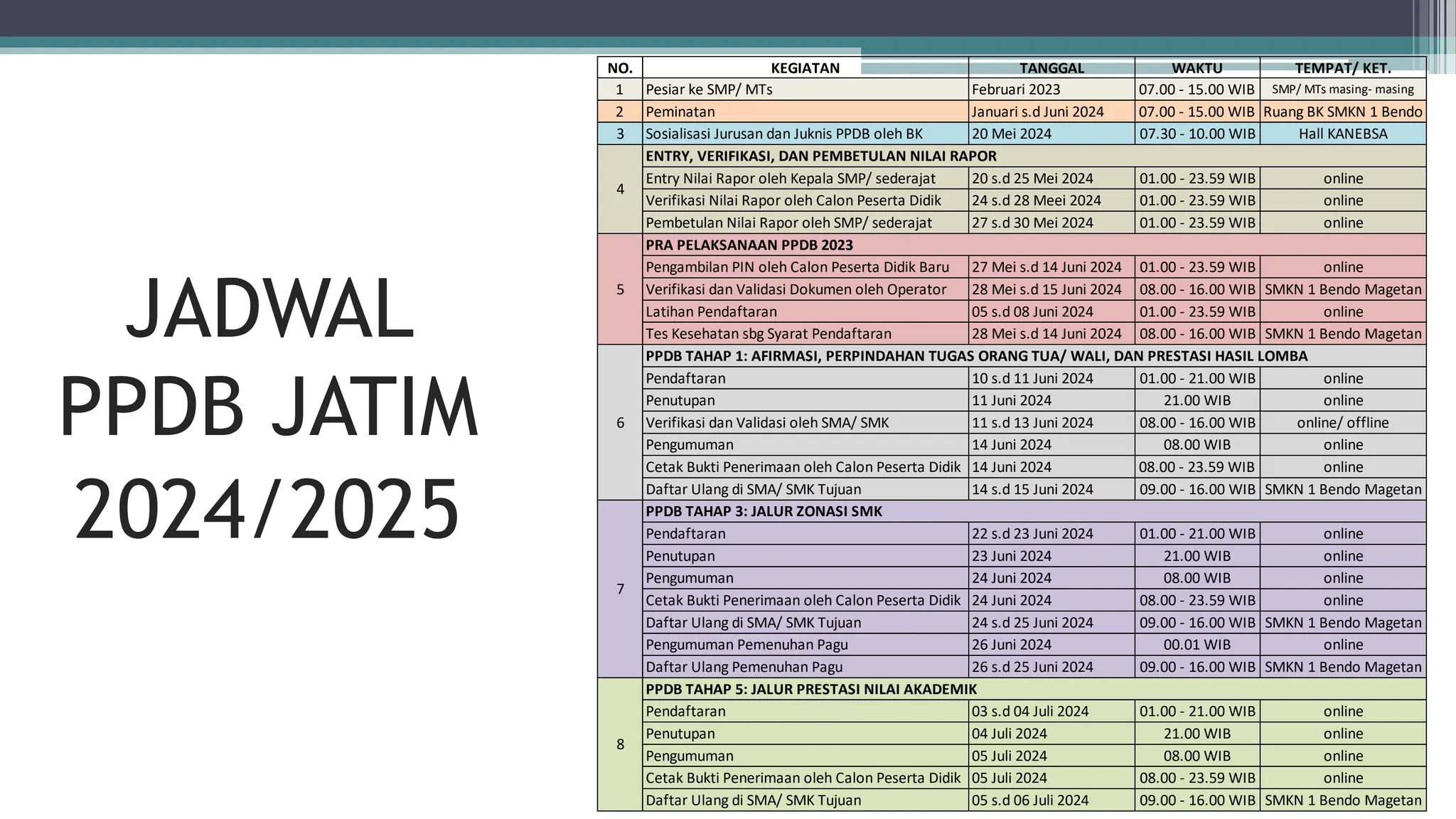Select the date '14 s.d 15 Juni 2024'
Screen dimensions: 1456x819
pos(1051,489)
